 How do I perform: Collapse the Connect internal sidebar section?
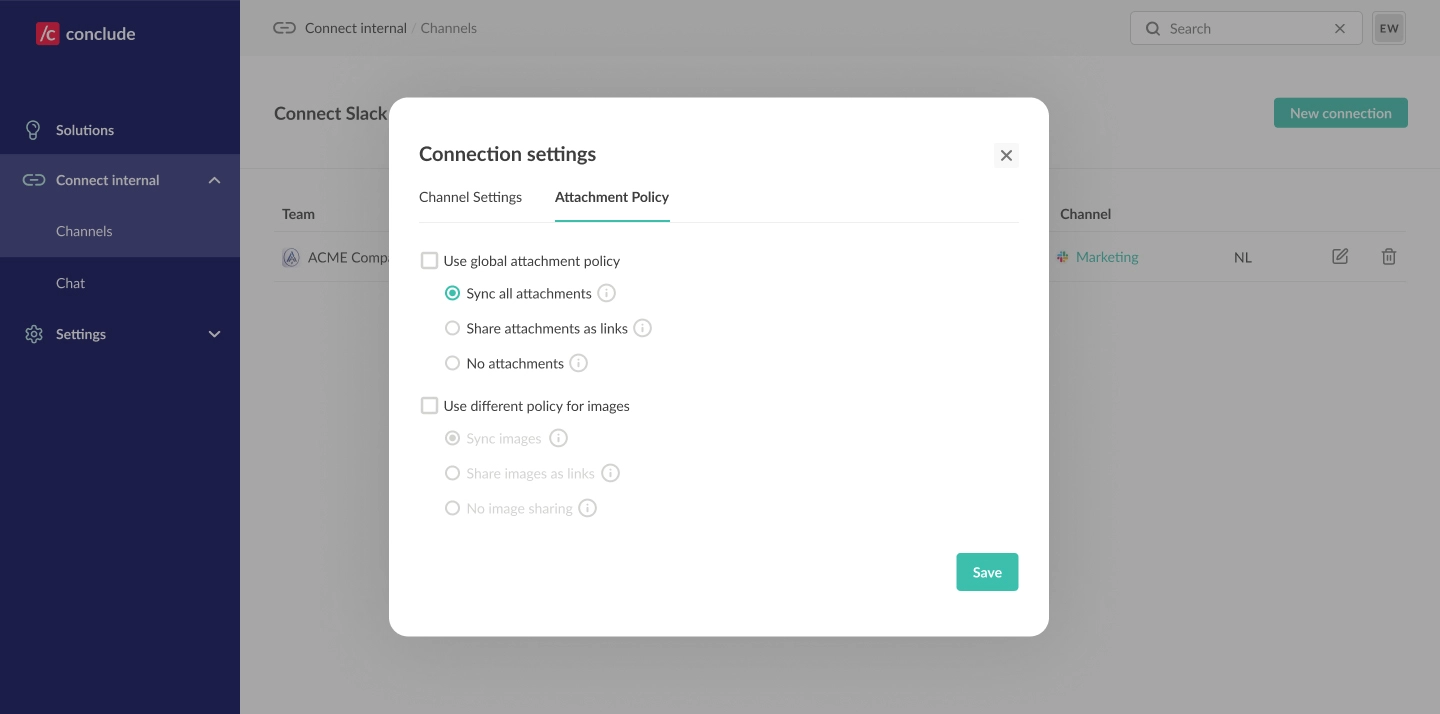214,180
